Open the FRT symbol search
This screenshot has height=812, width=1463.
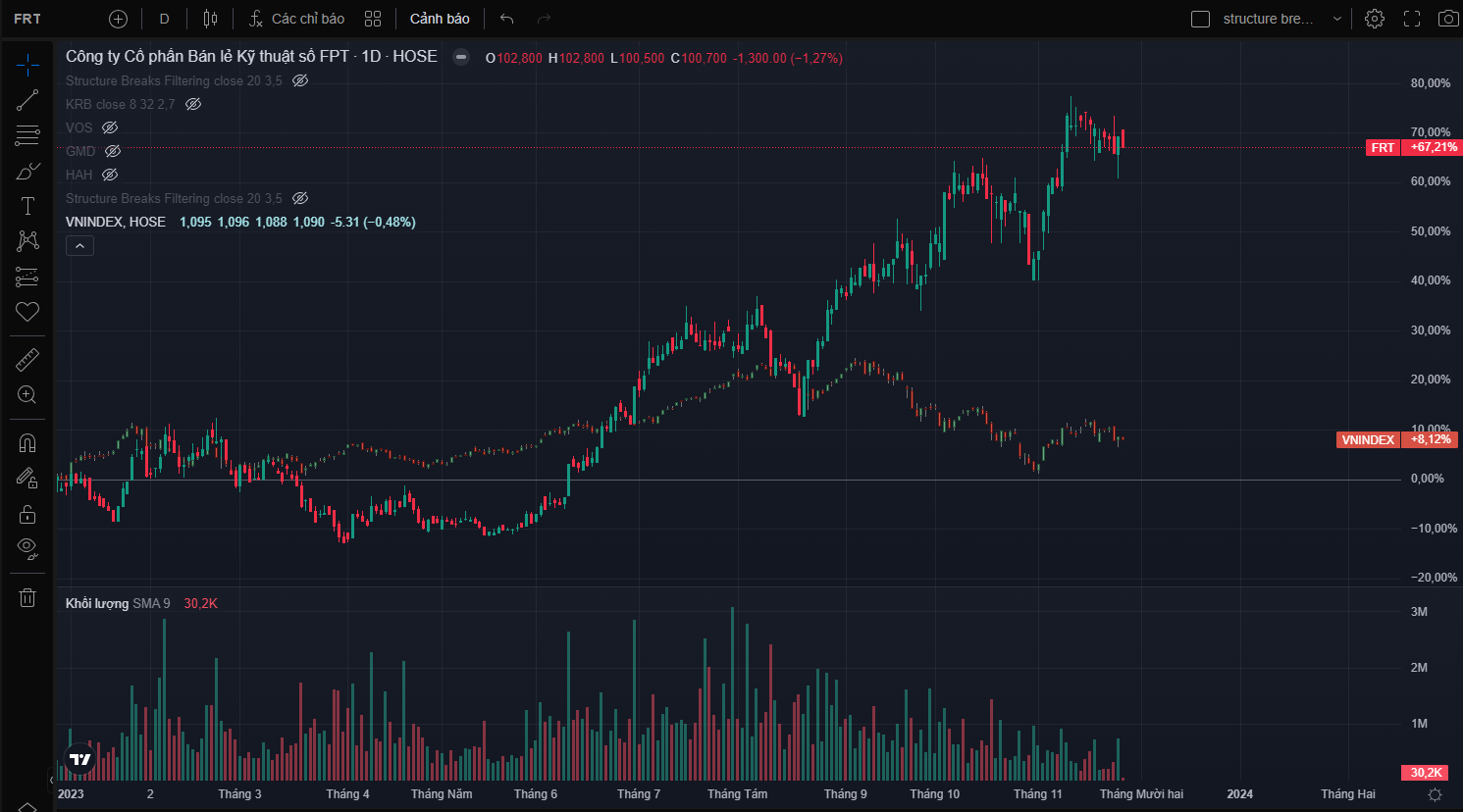tap(27, 19)
